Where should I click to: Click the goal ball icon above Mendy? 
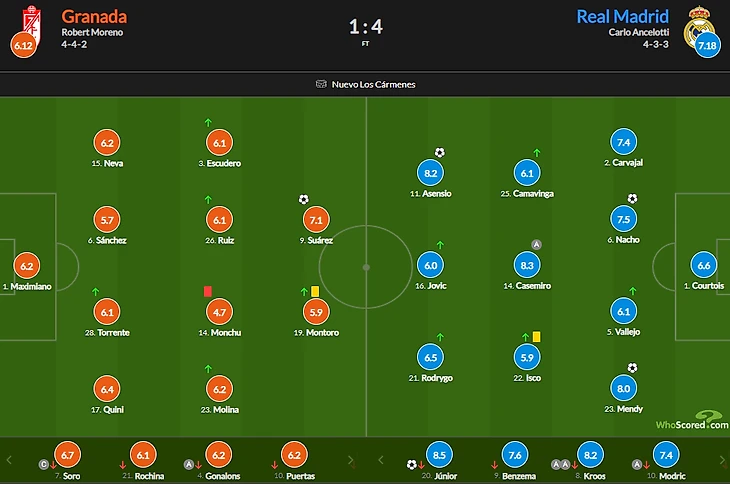coord(632,368)
